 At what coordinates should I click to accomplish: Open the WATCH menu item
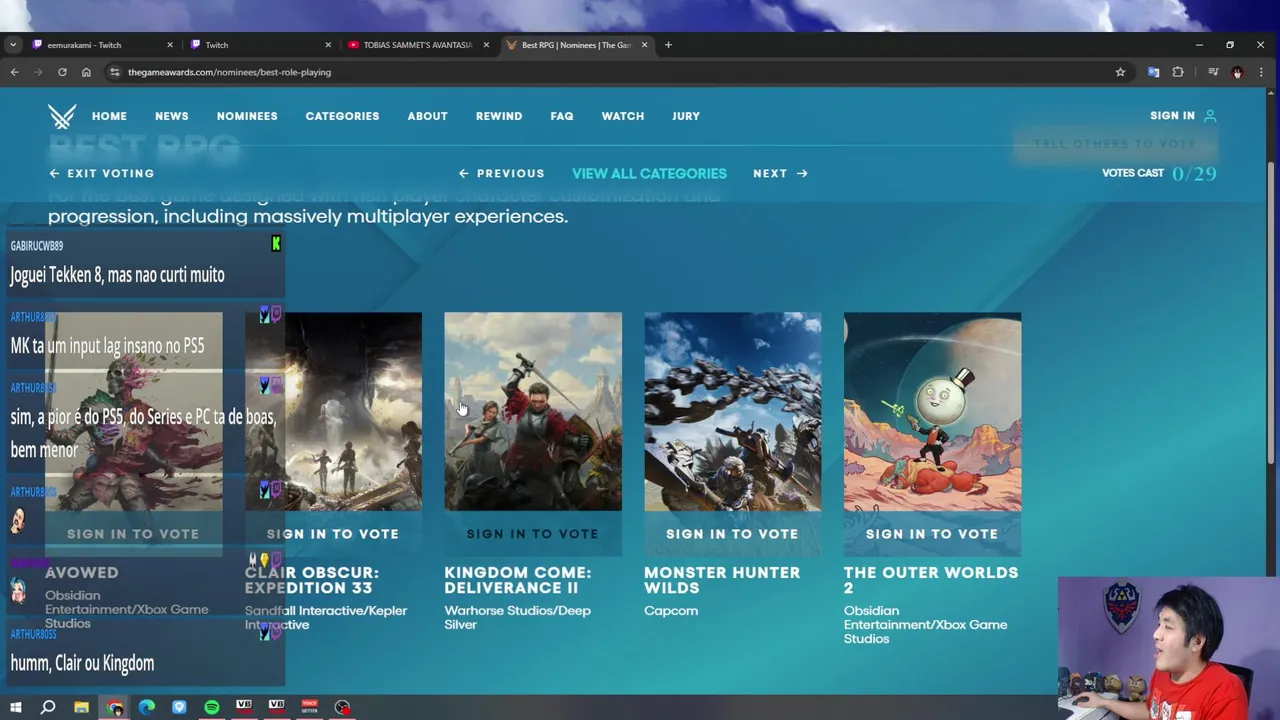click(622, 116)
